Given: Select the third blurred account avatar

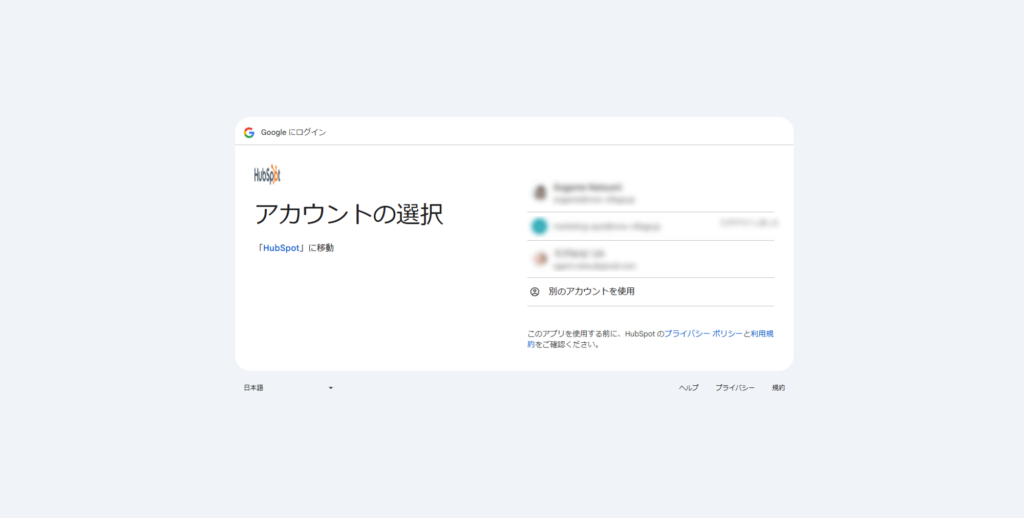Looking at the screenshot, I should pyautogui.click(x=539, y=259).
